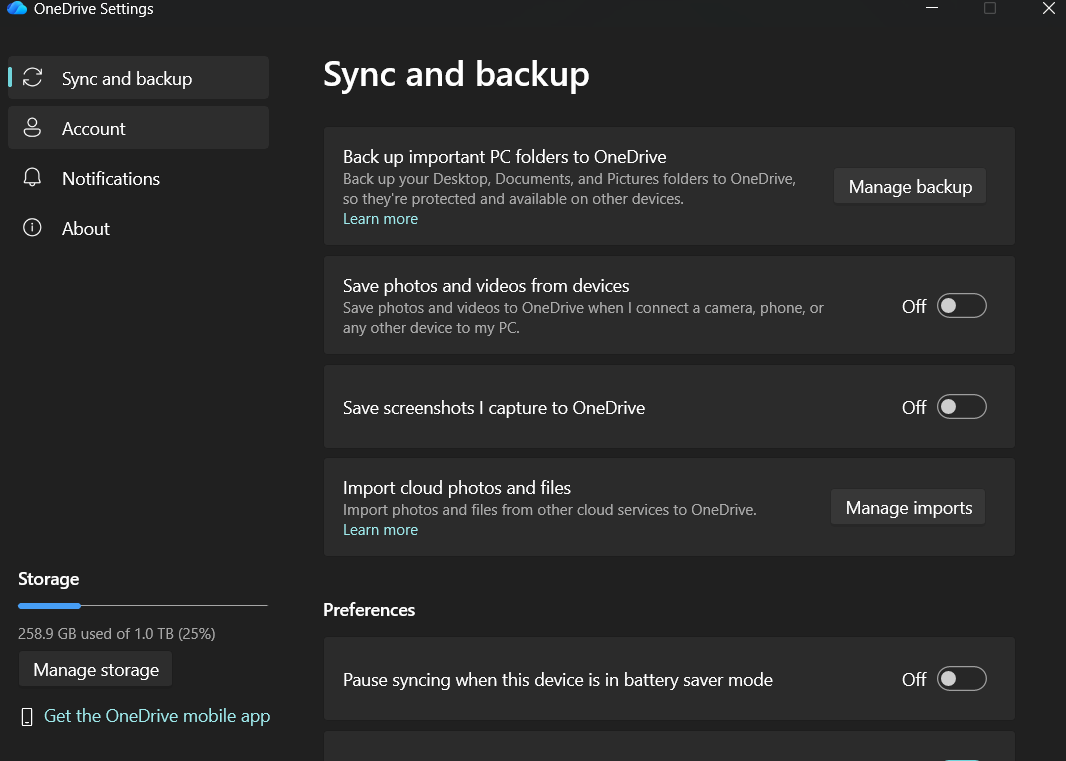
Task: Click the OneDrive cloud icon in title bar
Action: pyautogui.click(x=16, y=8)
